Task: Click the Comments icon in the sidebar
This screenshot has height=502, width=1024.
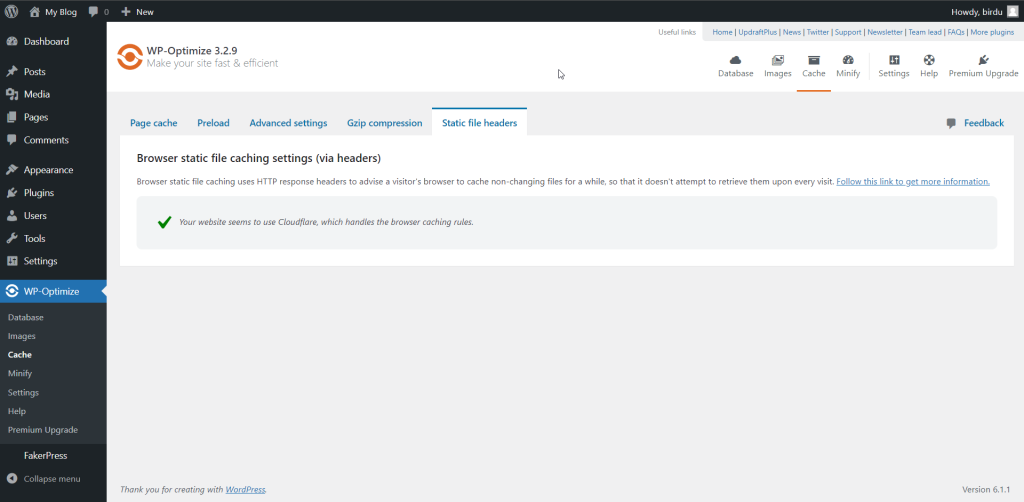Action: tap(12, 140)
